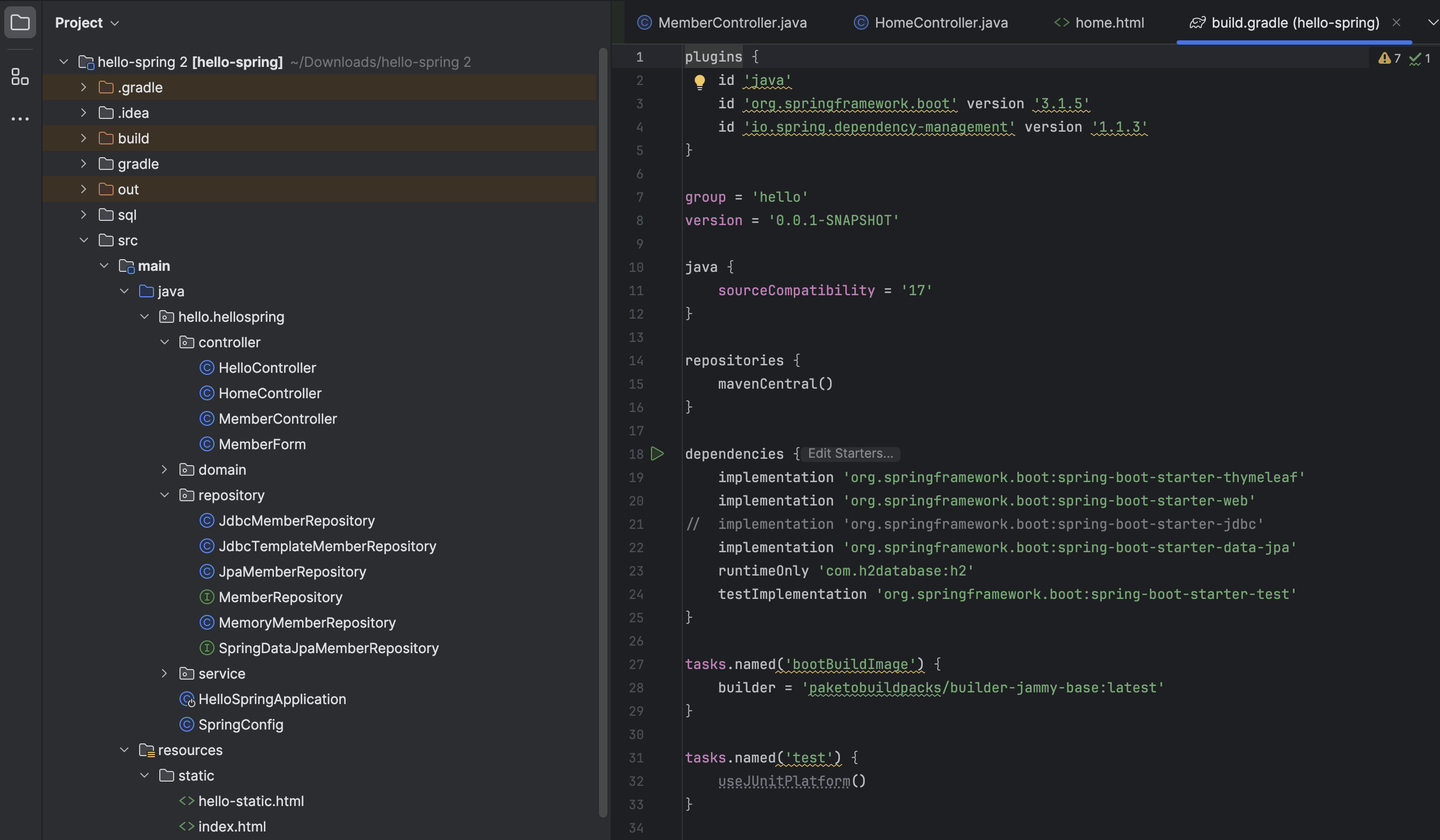The height and width of the screenshot is (840, 1440).
Task: Expand the sql folder
Action: tap(83, 215)
